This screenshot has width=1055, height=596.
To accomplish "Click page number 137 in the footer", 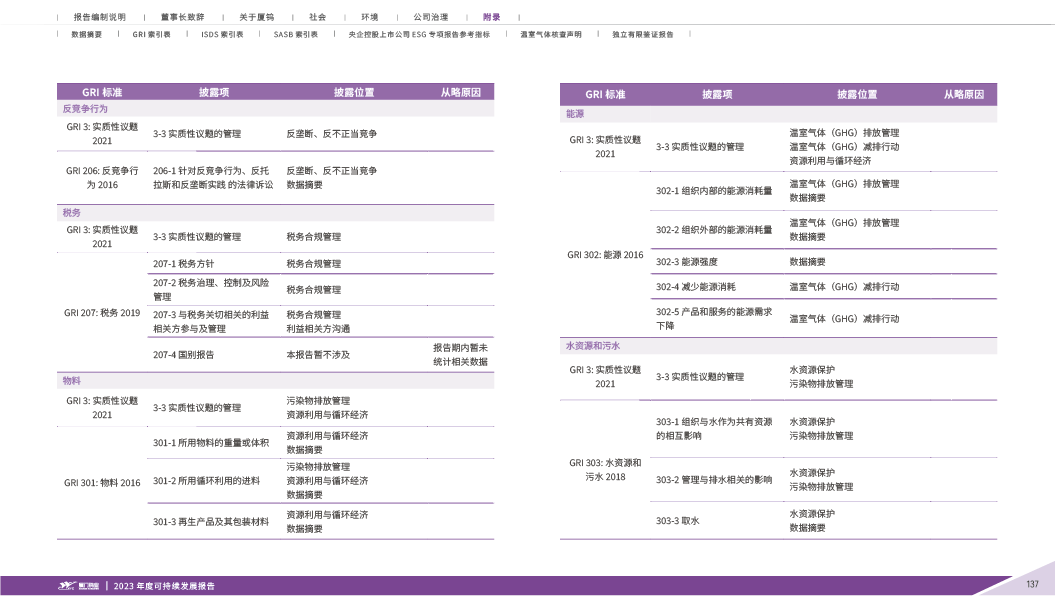I will click(x=1032, y=585).
